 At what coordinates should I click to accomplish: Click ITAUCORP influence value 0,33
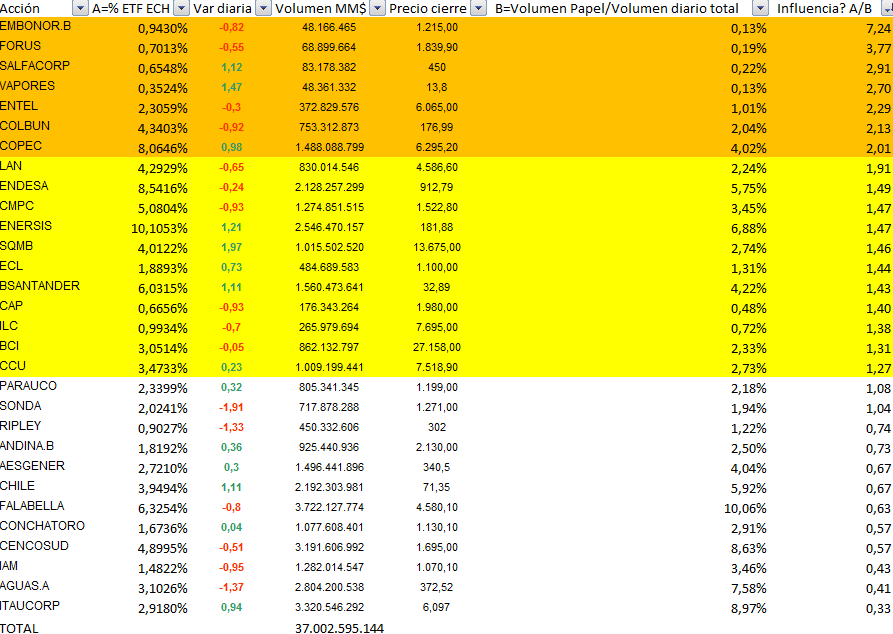878,608
